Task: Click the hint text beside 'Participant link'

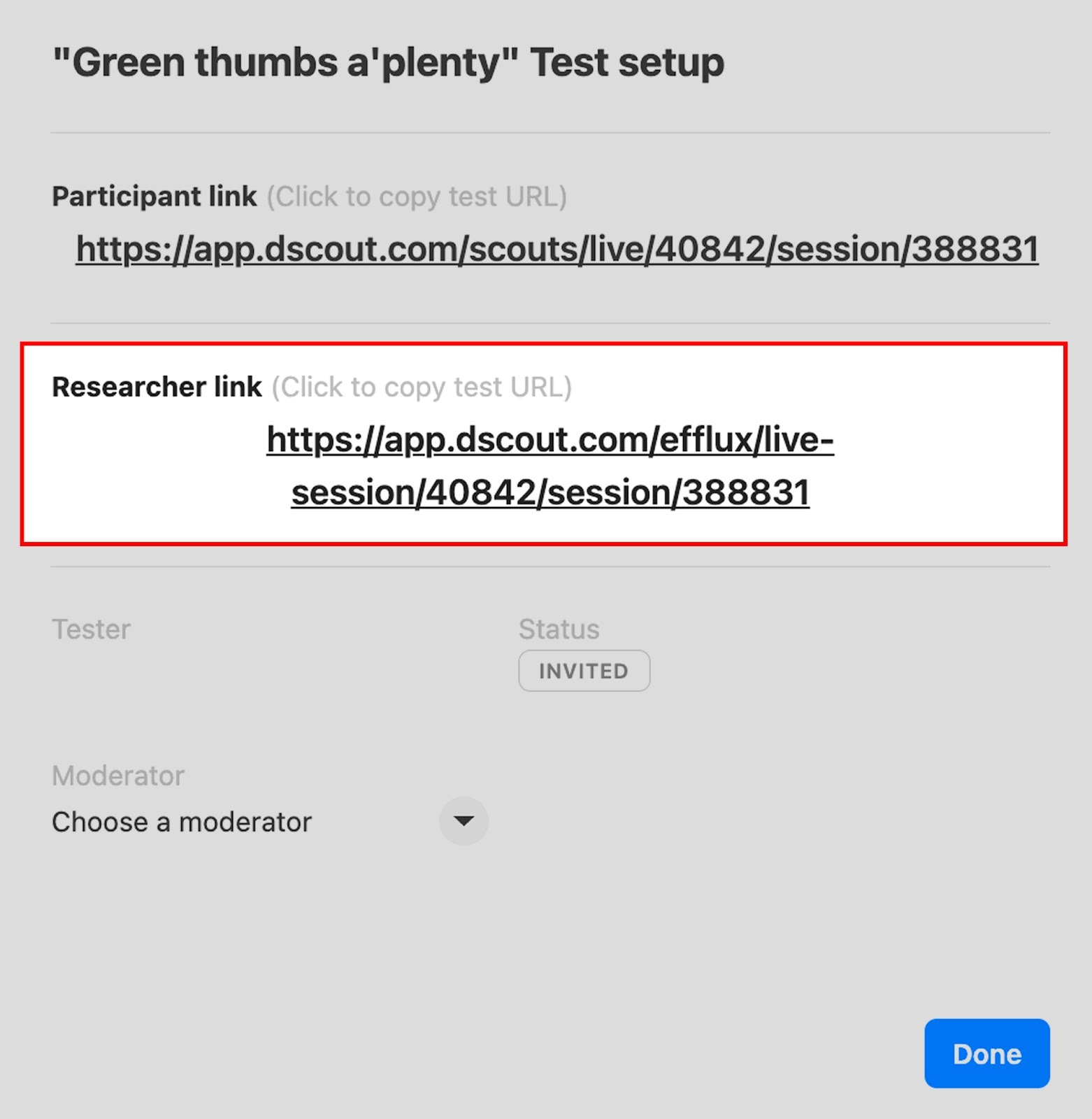Action: pyautogui.click(x=416, y=197)
